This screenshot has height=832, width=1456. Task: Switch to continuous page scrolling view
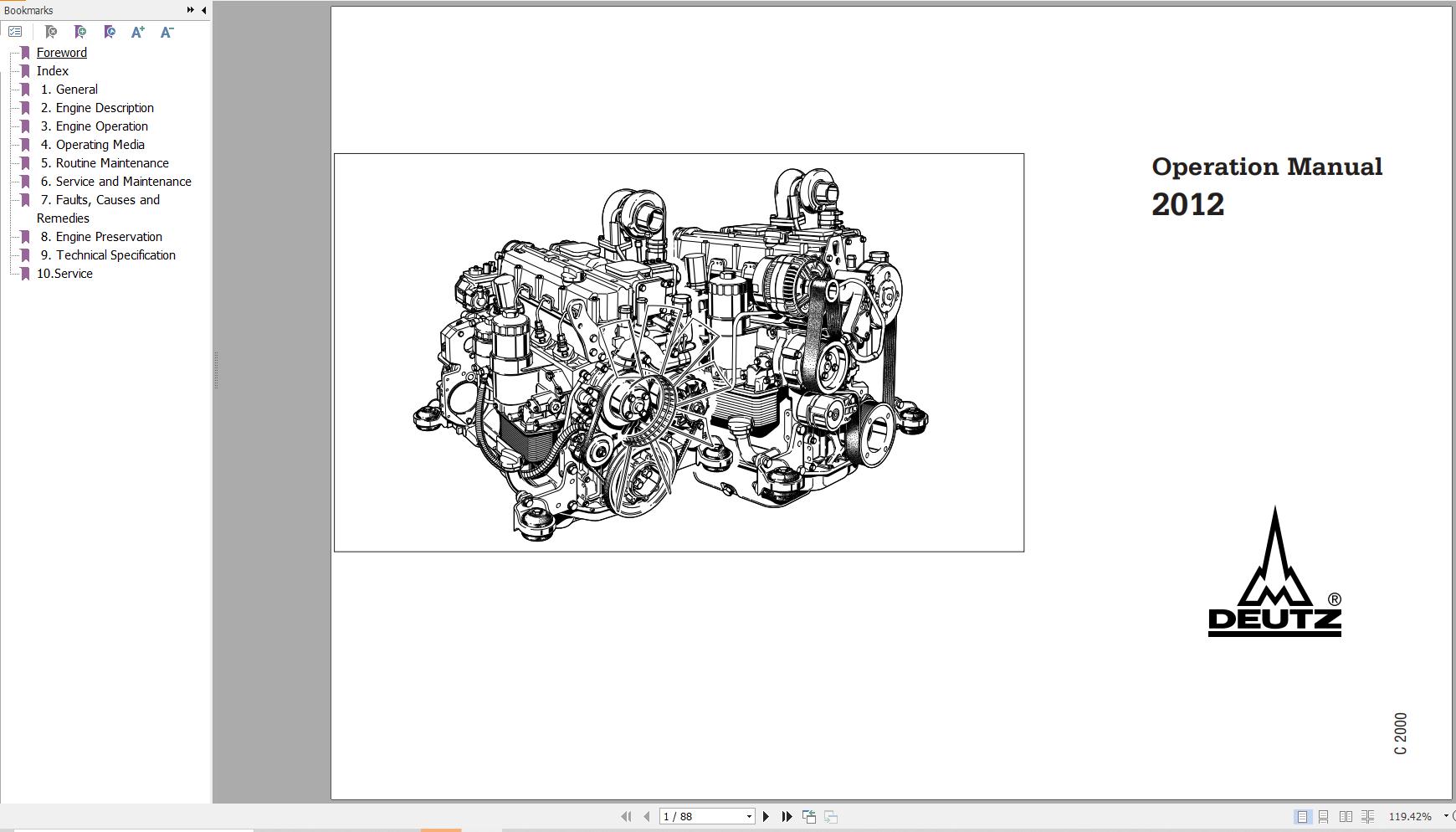(x=1324, y=816)
